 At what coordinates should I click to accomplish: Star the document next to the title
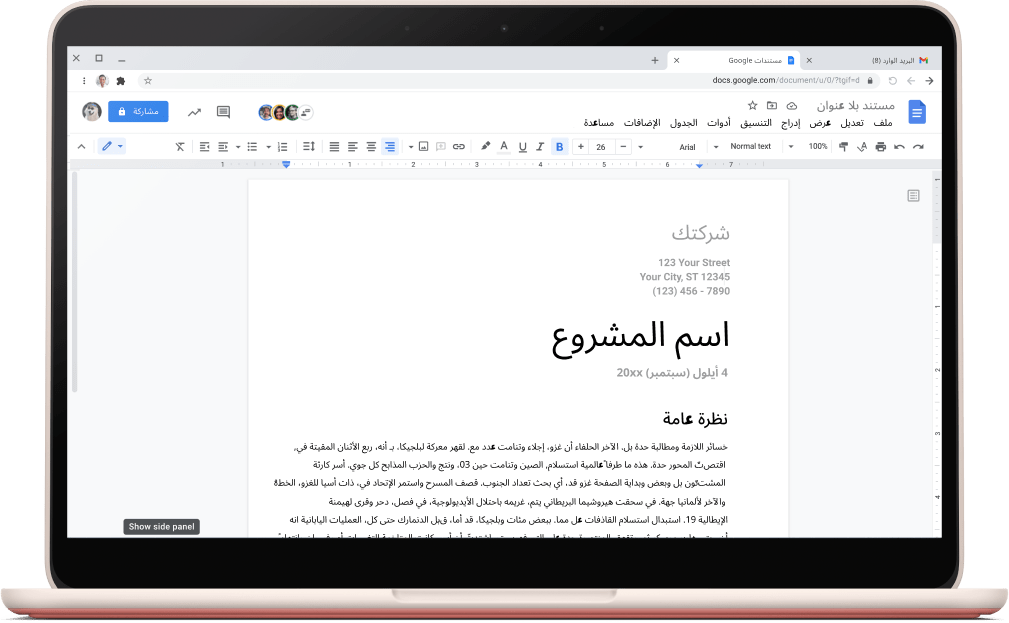point(752,106)
